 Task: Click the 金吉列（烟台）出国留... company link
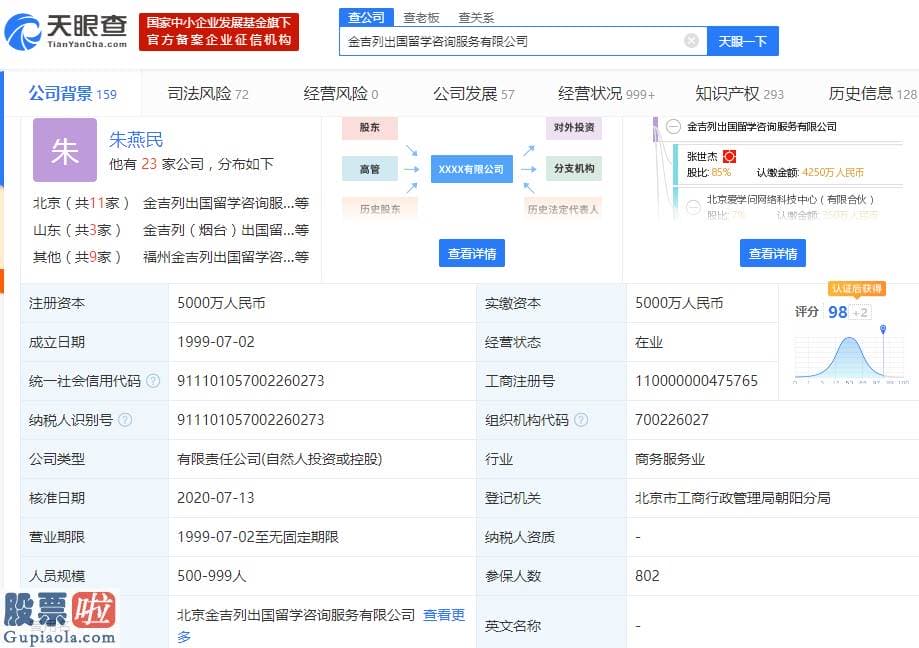(226, 230)
